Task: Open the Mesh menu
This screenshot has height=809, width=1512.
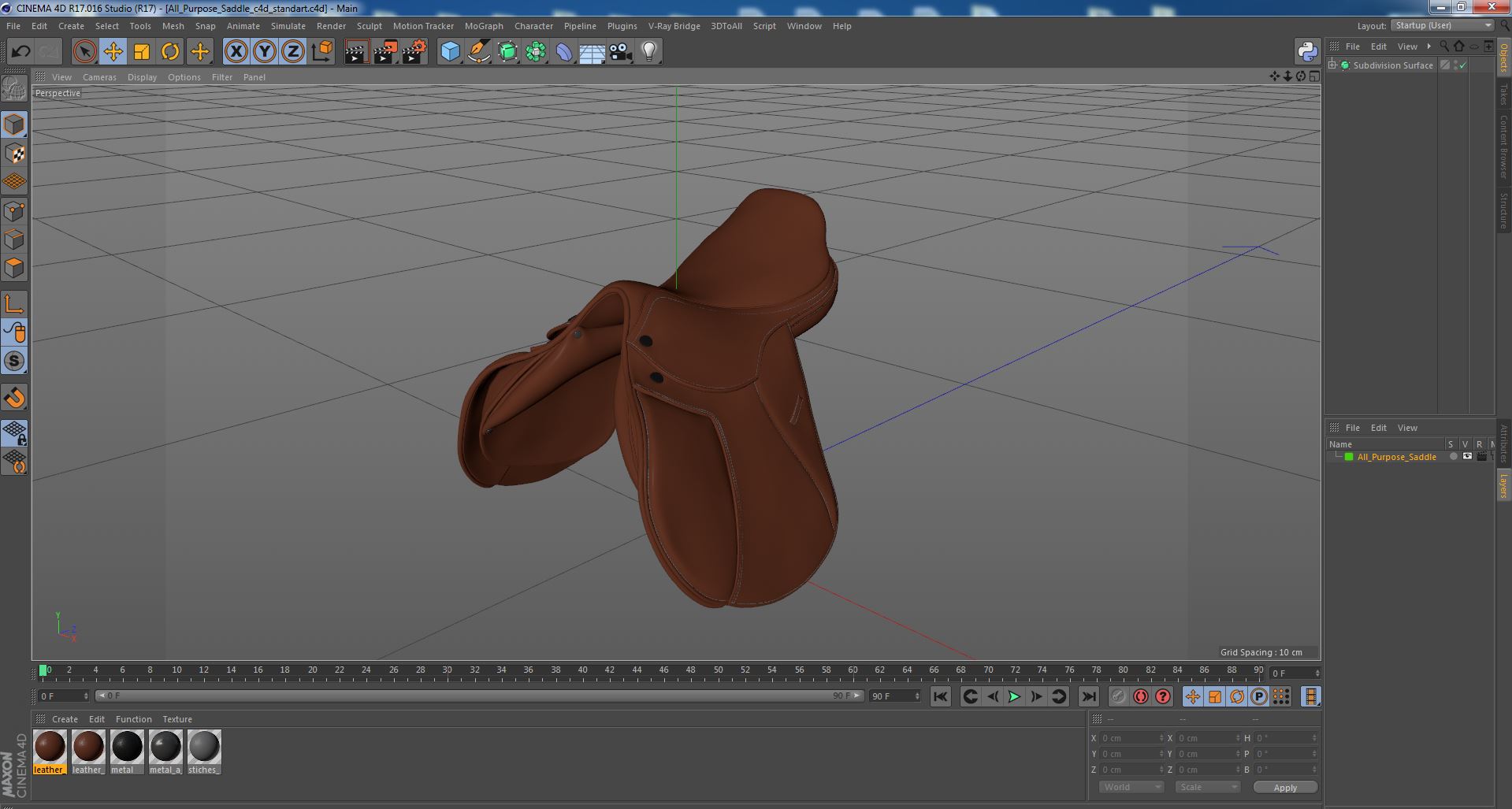Action: [173, 26]
